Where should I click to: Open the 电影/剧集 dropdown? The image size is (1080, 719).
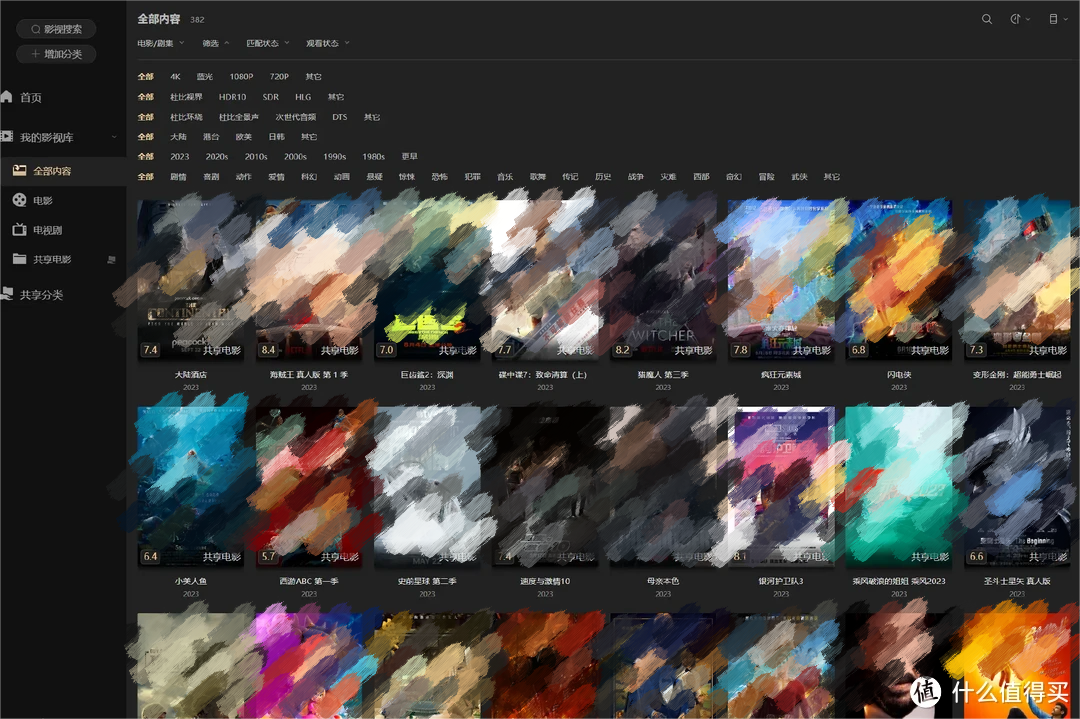tap(160, 43)
